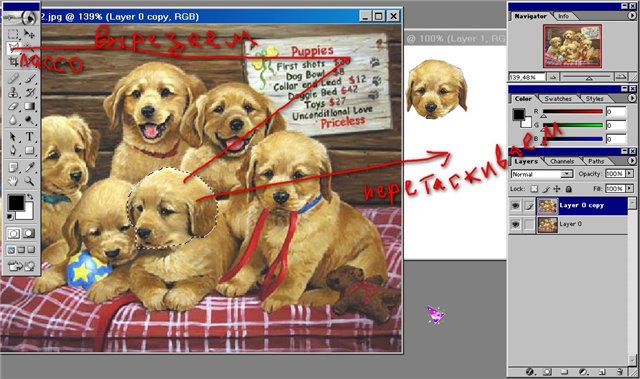Screen dimensions: 640x379
Task: Switch to the Swatches tab
Action: [x=558, y=99]
